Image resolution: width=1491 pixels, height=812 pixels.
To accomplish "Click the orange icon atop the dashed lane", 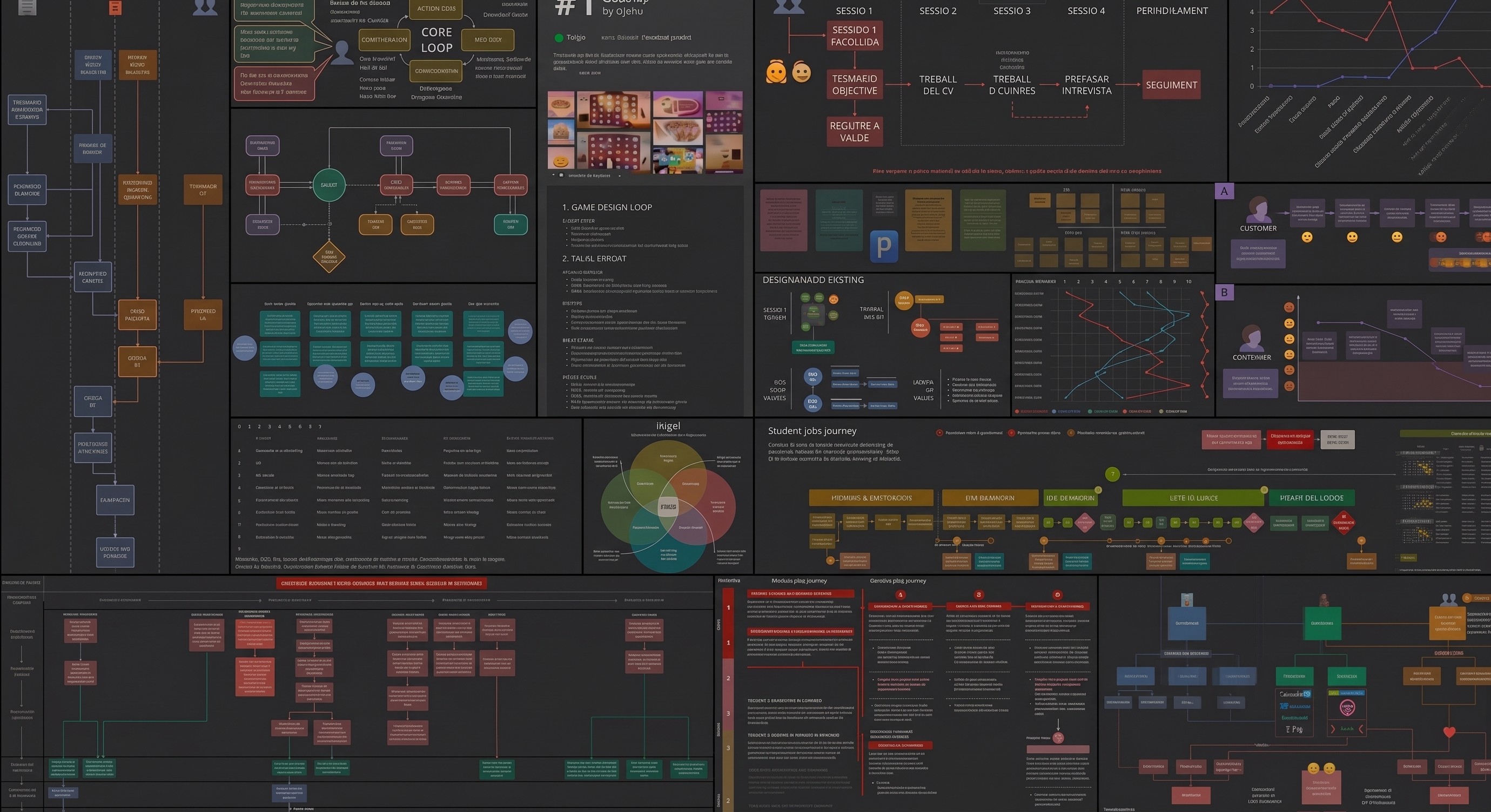I will (115, 8).
